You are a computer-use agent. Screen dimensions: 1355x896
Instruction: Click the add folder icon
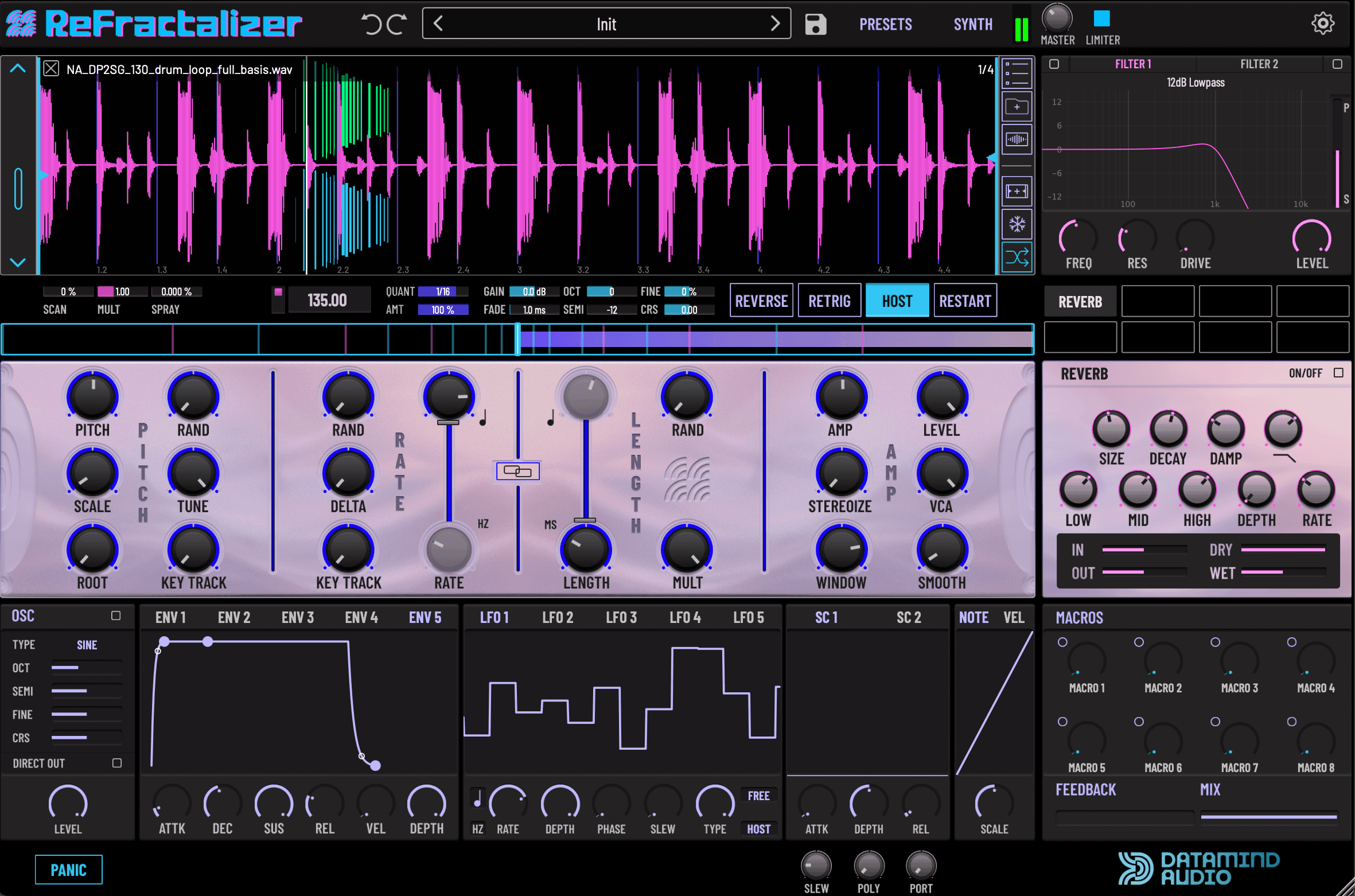1017,106
